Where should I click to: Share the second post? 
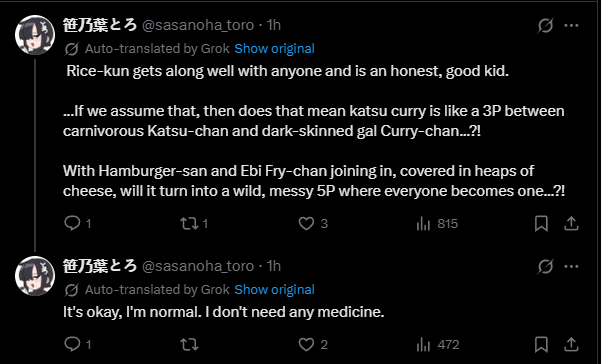tap(571, 344)
